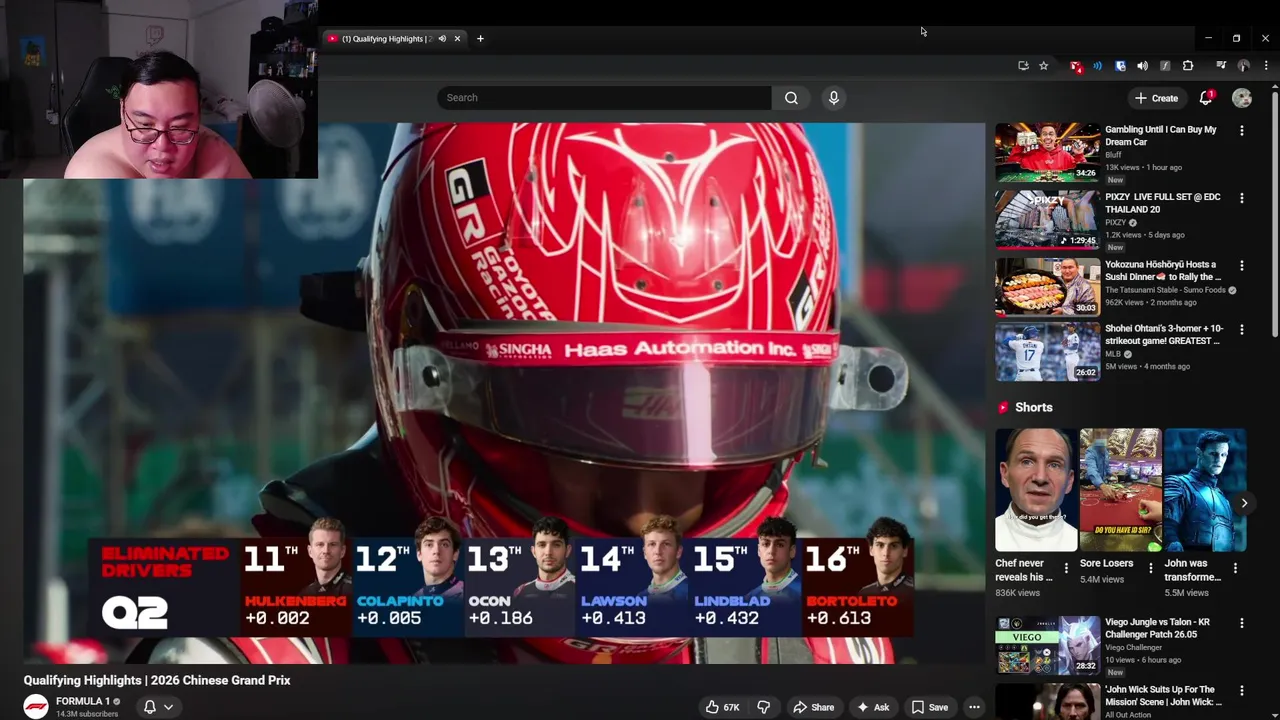
Task: Show next Shorts with arrow
Action: coord(1244,503)
